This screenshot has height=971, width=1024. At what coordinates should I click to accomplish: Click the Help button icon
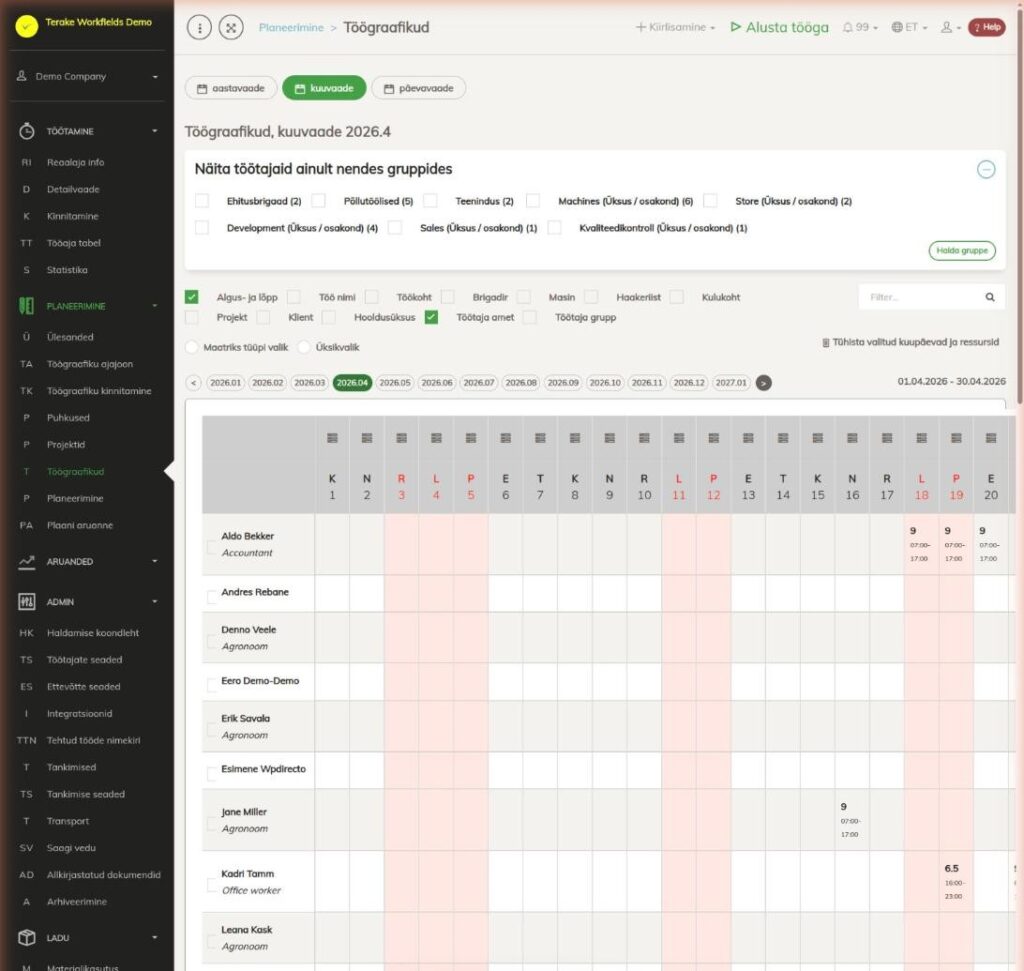pos(987,27)
